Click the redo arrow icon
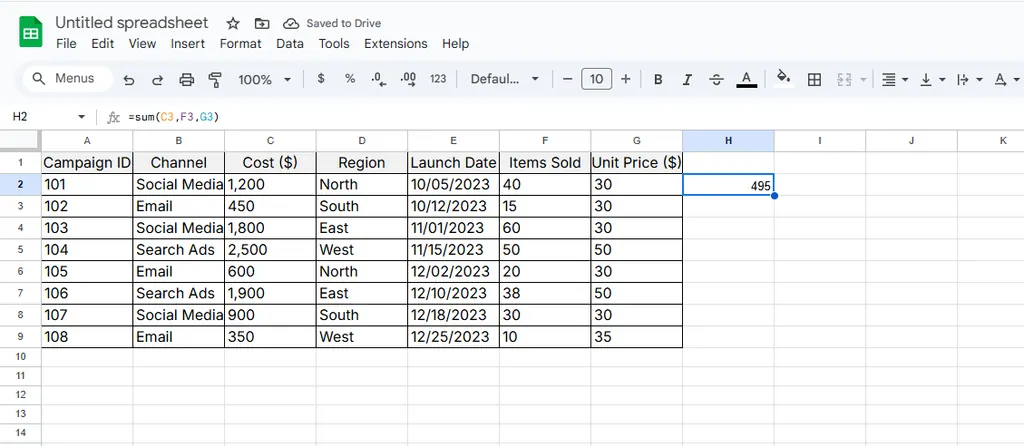Viewport: 1024px width, 446px height. pos(157,79)
